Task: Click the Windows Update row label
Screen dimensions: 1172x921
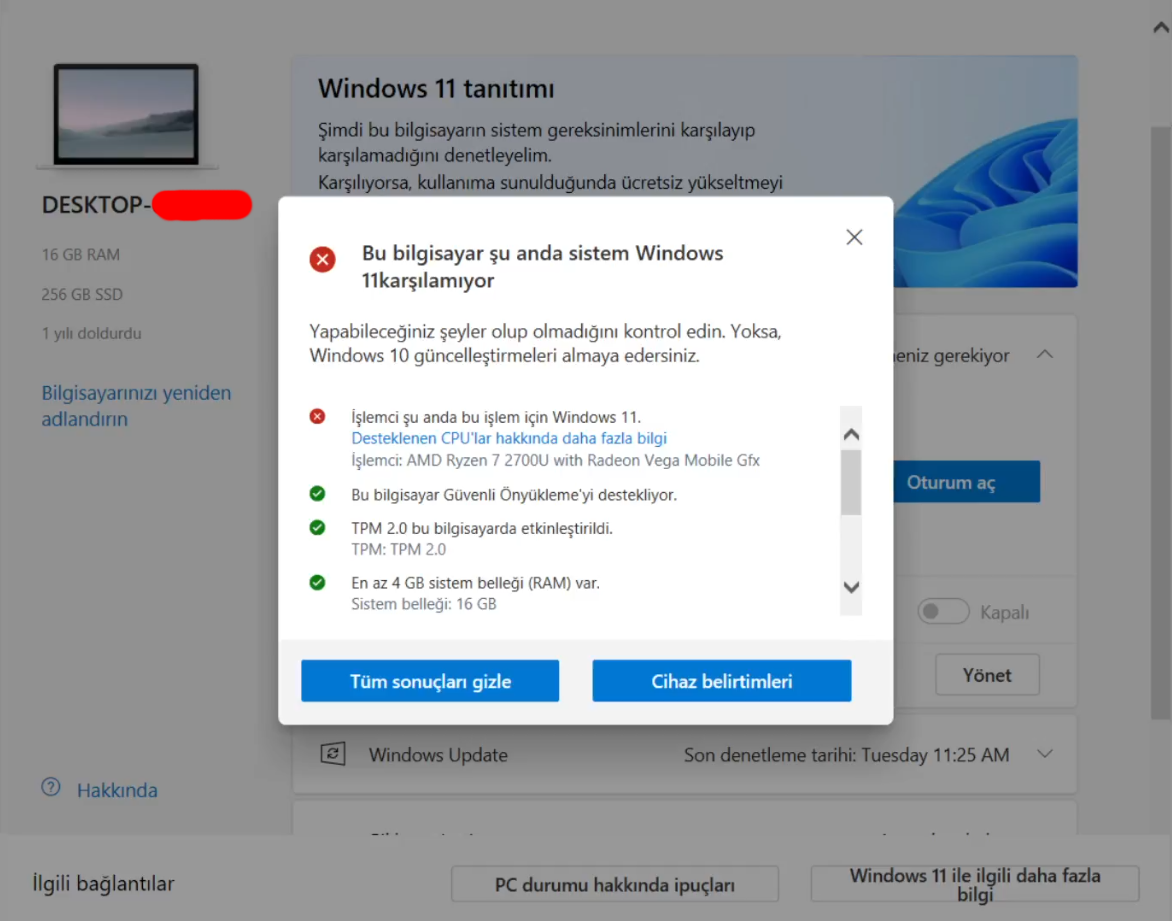Action: [438, 755]
